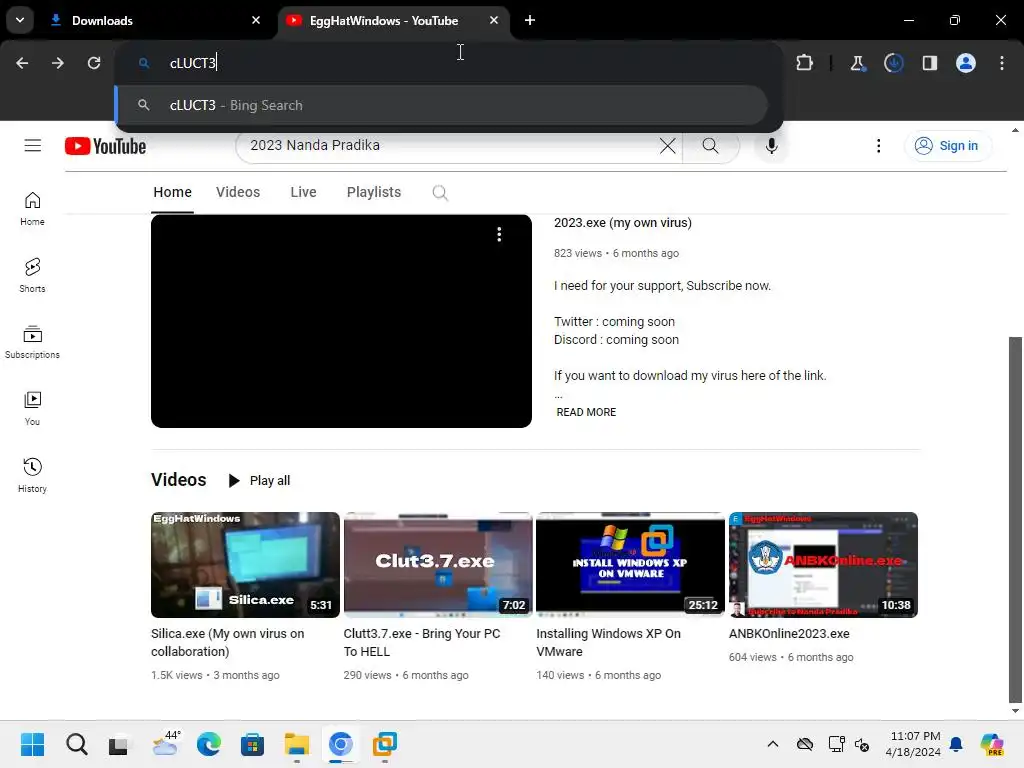This screenshot has width=1024, height=768.
Task: Go forward in browser history
Action: (58, 63)
